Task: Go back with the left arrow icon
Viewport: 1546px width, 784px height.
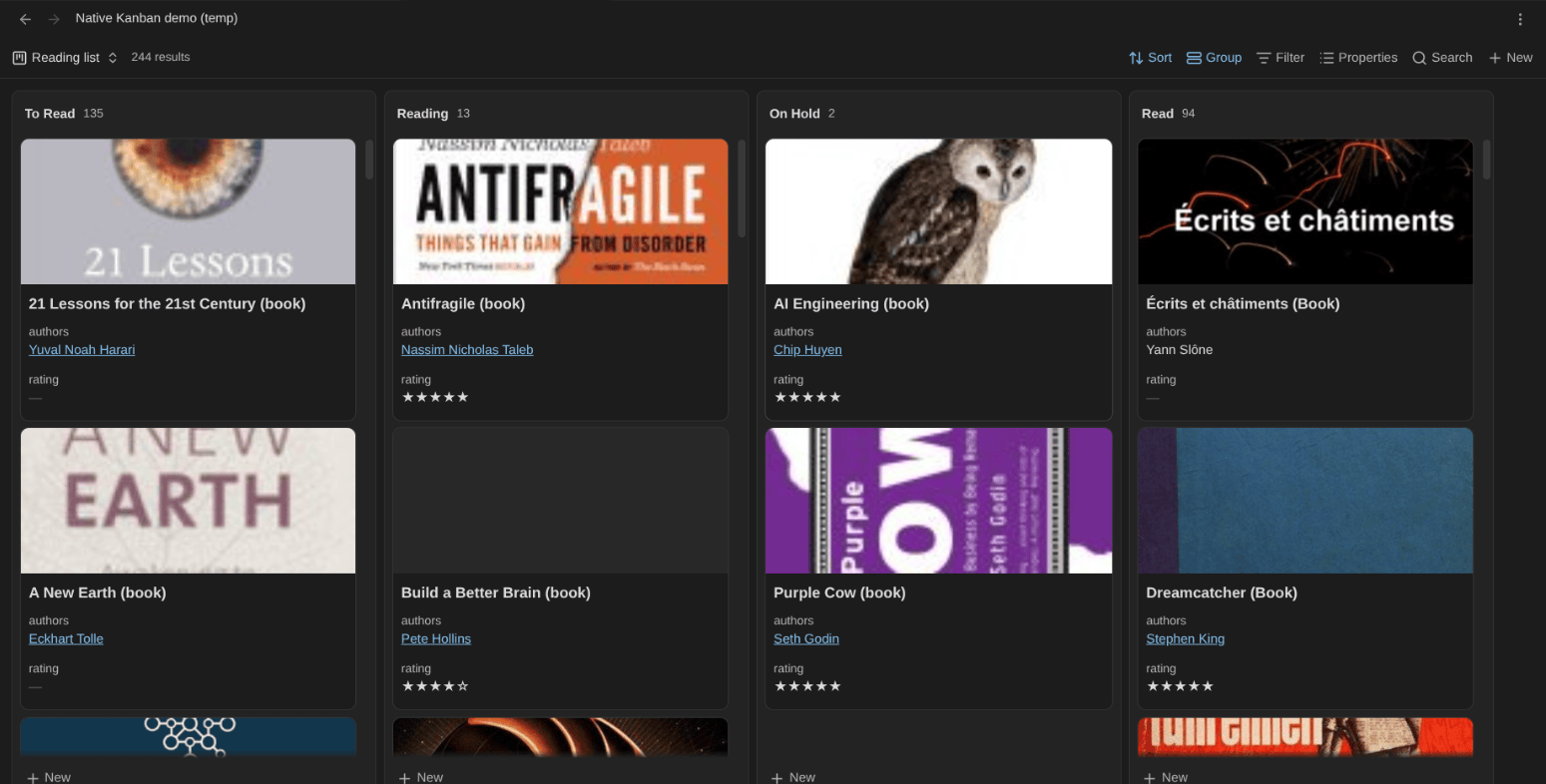Action: pyautogui.click(x=25, y=19)
